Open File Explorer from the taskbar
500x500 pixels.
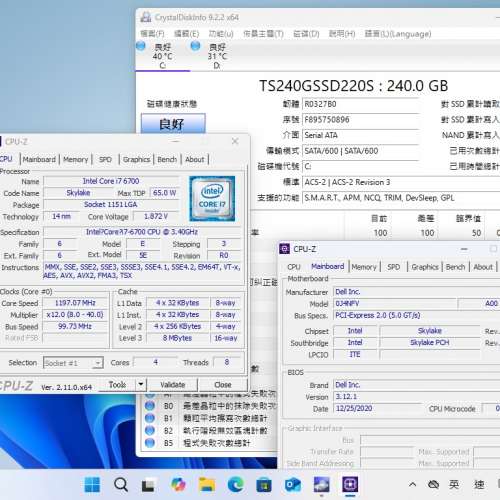(x=207, y=484)
